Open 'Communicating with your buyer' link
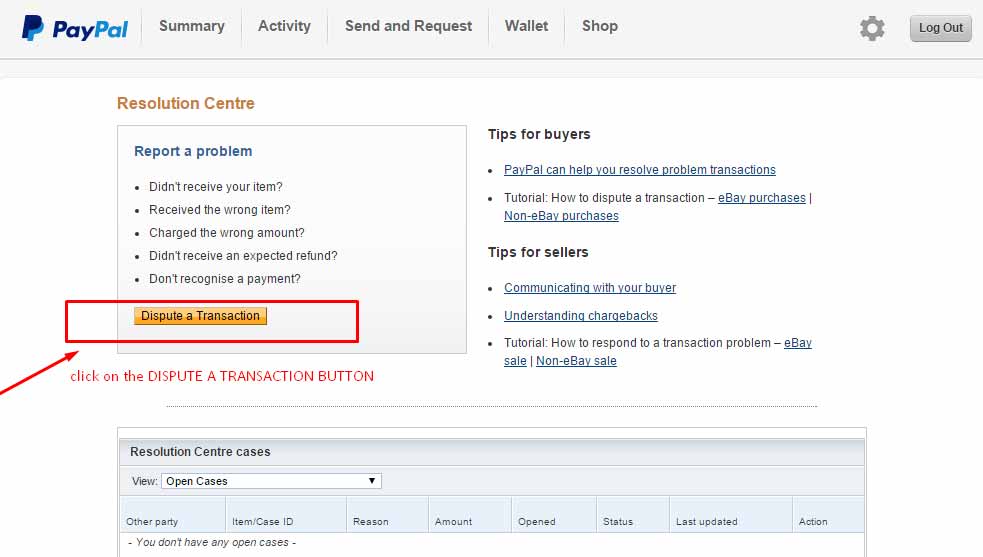This screenshot has width=983, height=557. (x=590, y=288)
